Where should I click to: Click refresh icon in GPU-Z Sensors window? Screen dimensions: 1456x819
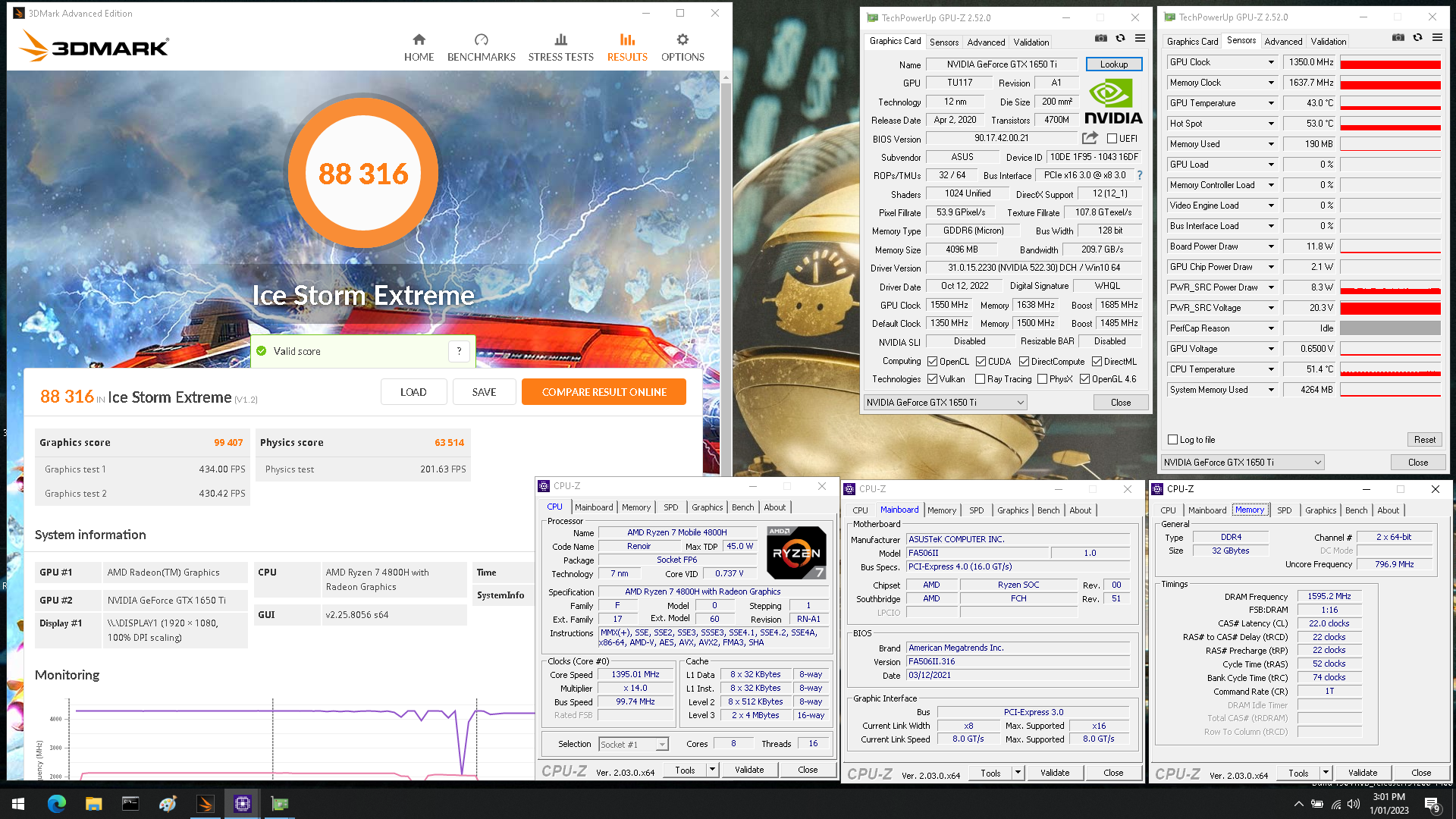click(1417, 37)
